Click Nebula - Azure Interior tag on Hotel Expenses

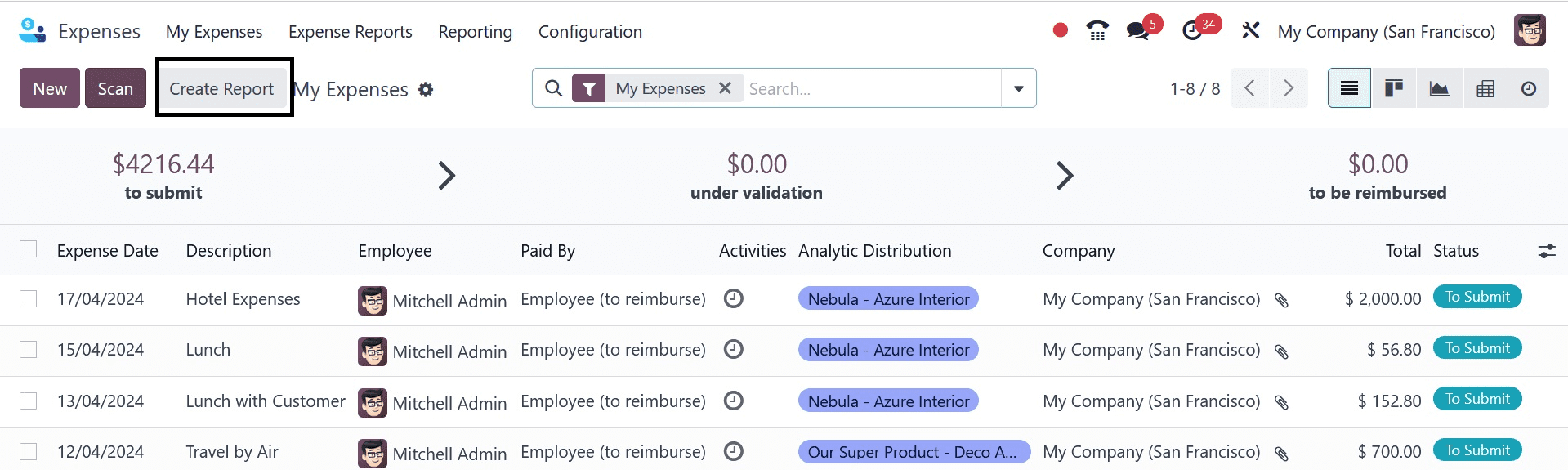(888, 299)
